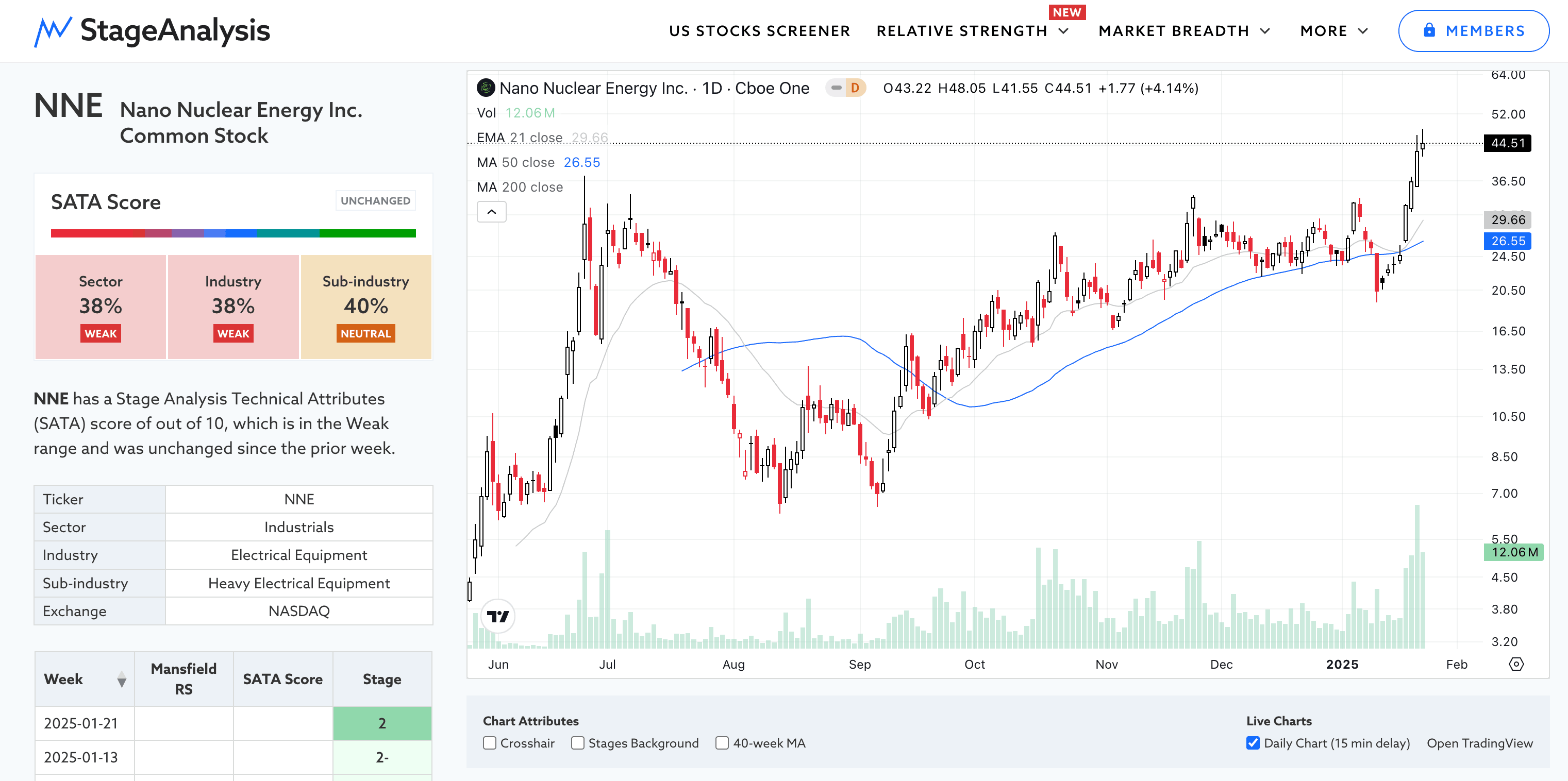Open US Stocks Screener
The height and width of the screenshot is (781, 1568).
click(x=759, y=31)
